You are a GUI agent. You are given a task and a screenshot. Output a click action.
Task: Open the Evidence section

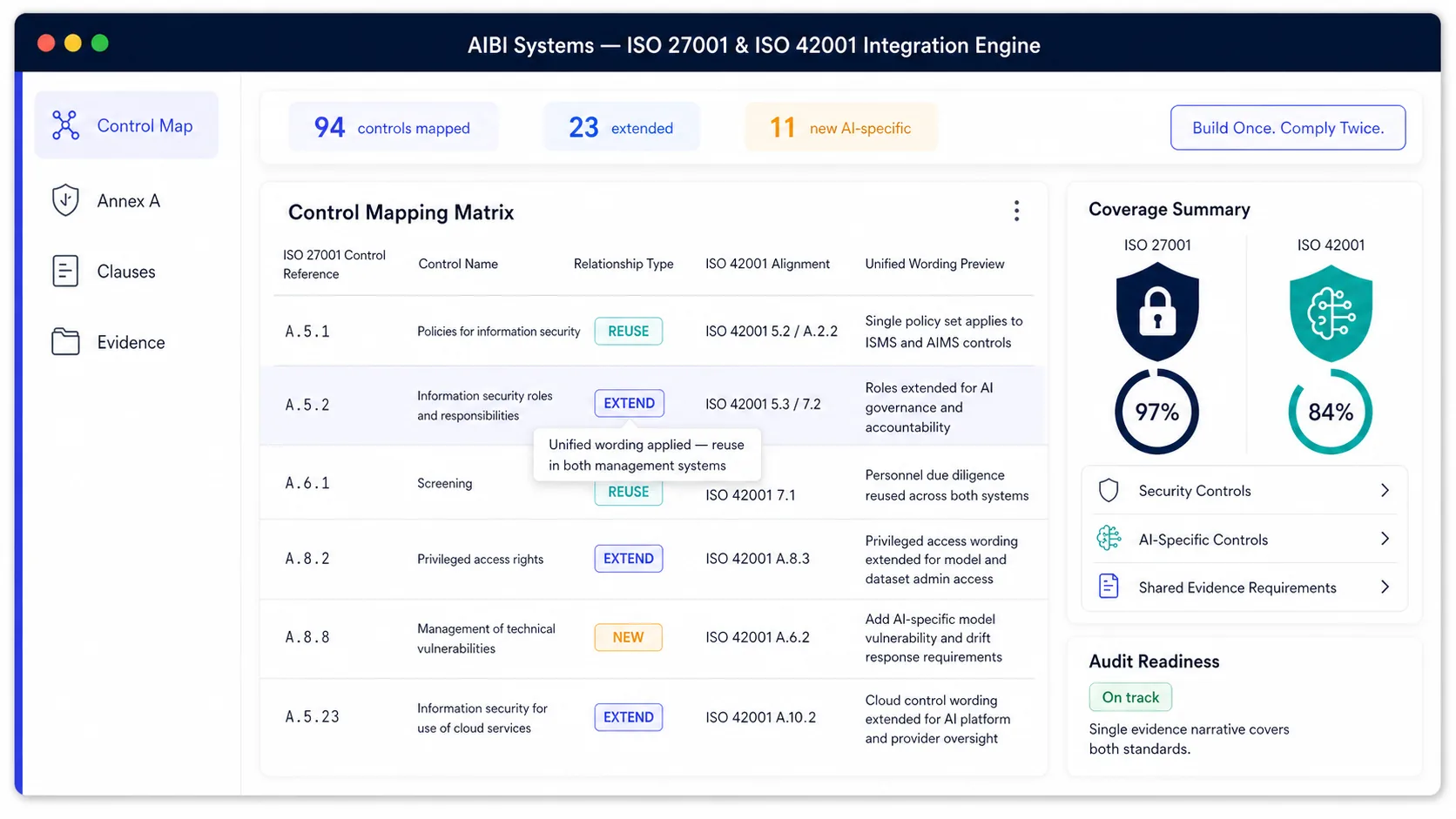pyautogui.click(x=126, y=342)
